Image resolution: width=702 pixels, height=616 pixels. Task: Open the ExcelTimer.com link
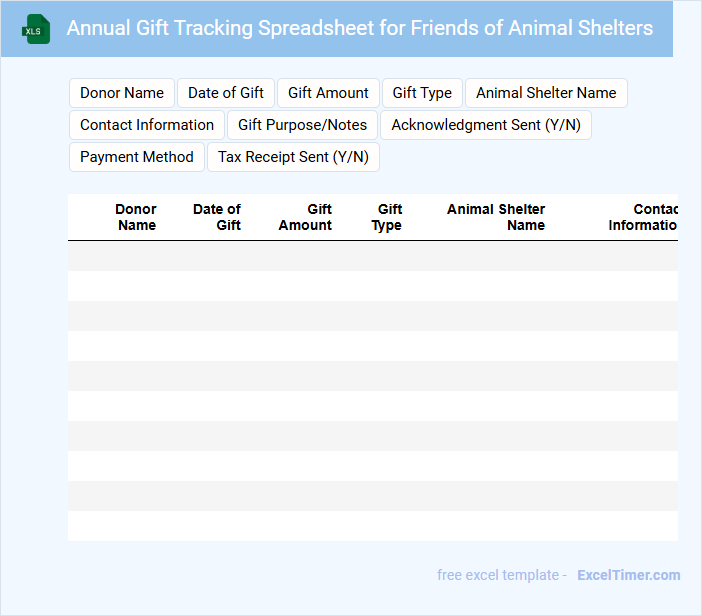point(628,575)
